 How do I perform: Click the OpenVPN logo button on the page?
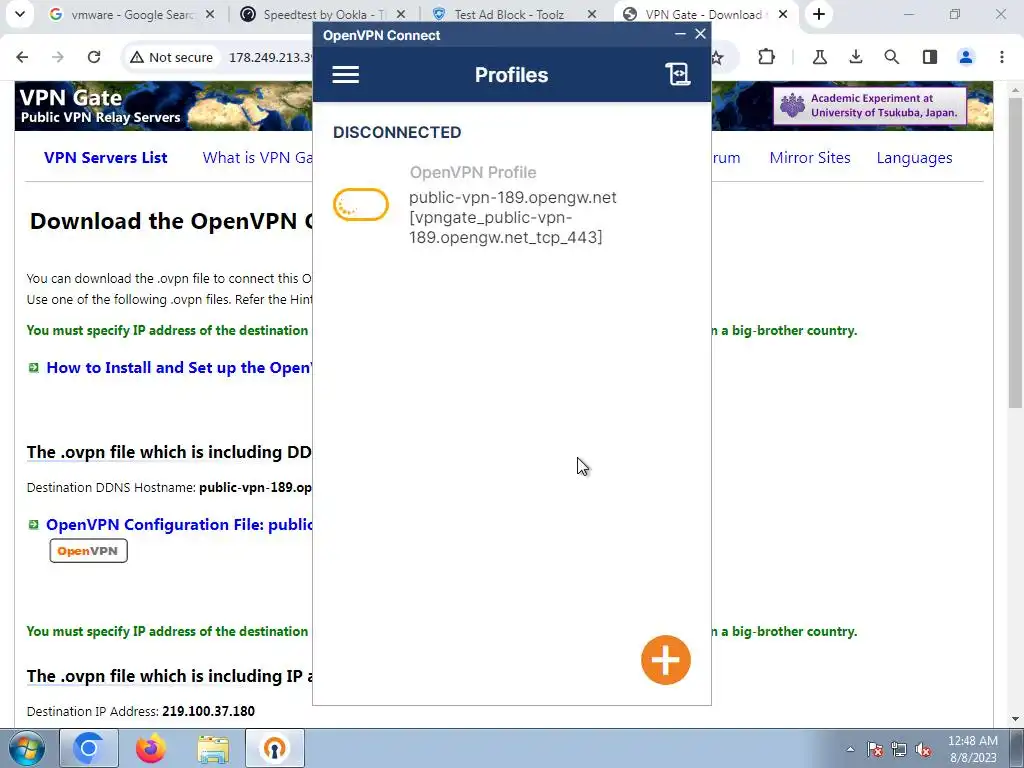click(89, 551)
